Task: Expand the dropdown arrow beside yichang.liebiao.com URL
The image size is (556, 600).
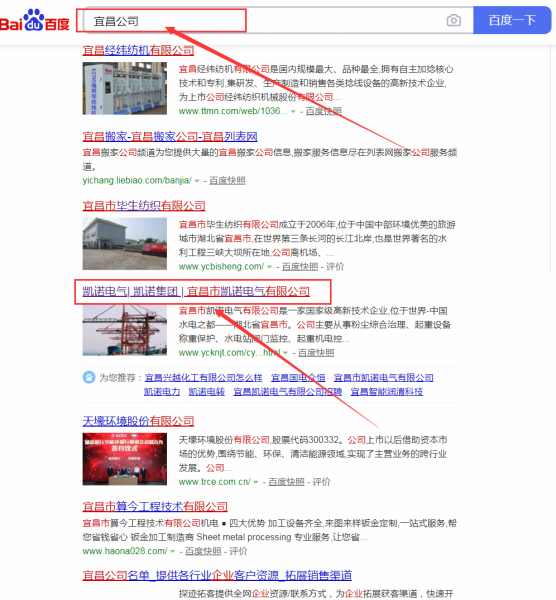Action: click(x=197, y=181)
